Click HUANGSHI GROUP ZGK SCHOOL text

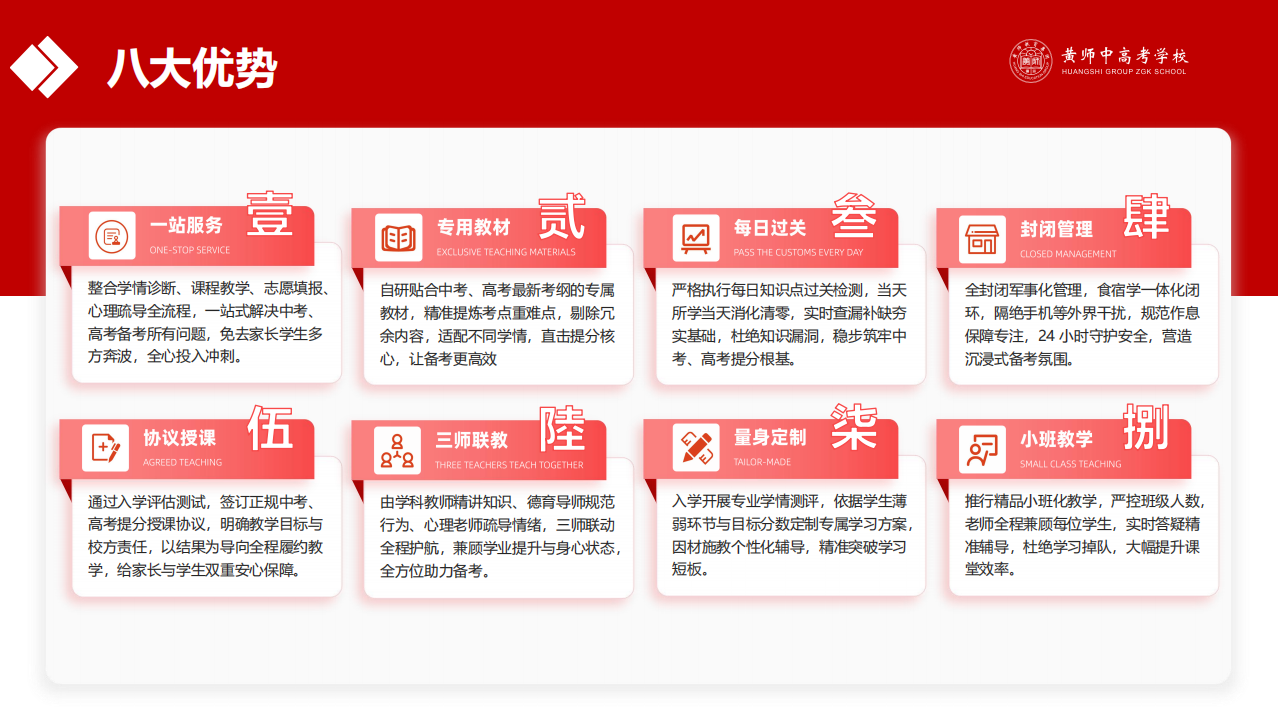[1125, 72]
